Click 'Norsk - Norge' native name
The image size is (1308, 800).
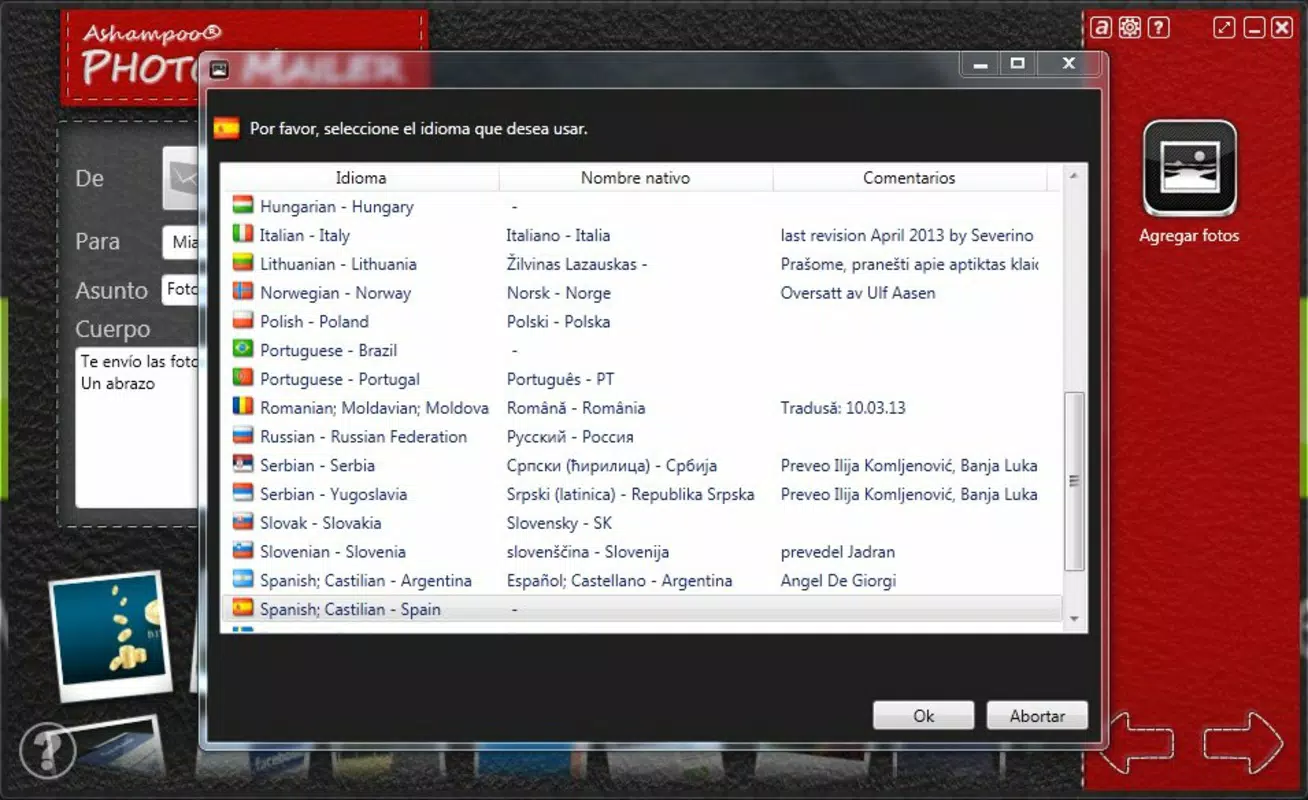(x=558, y=293)
